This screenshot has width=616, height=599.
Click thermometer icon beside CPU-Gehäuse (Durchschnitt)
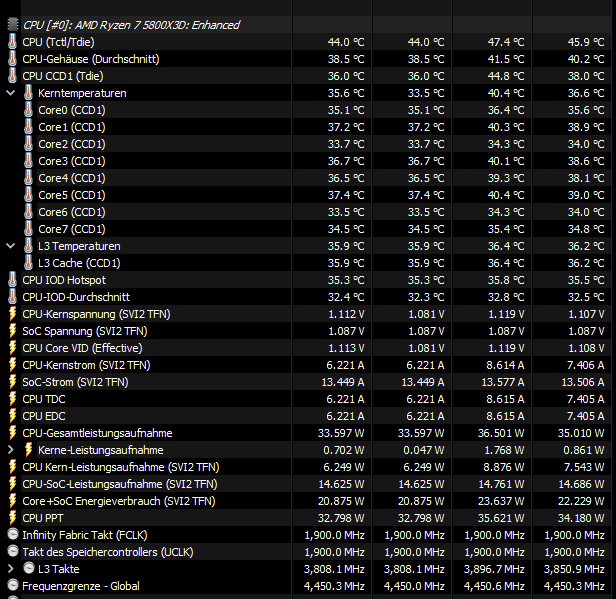(13, 59)
